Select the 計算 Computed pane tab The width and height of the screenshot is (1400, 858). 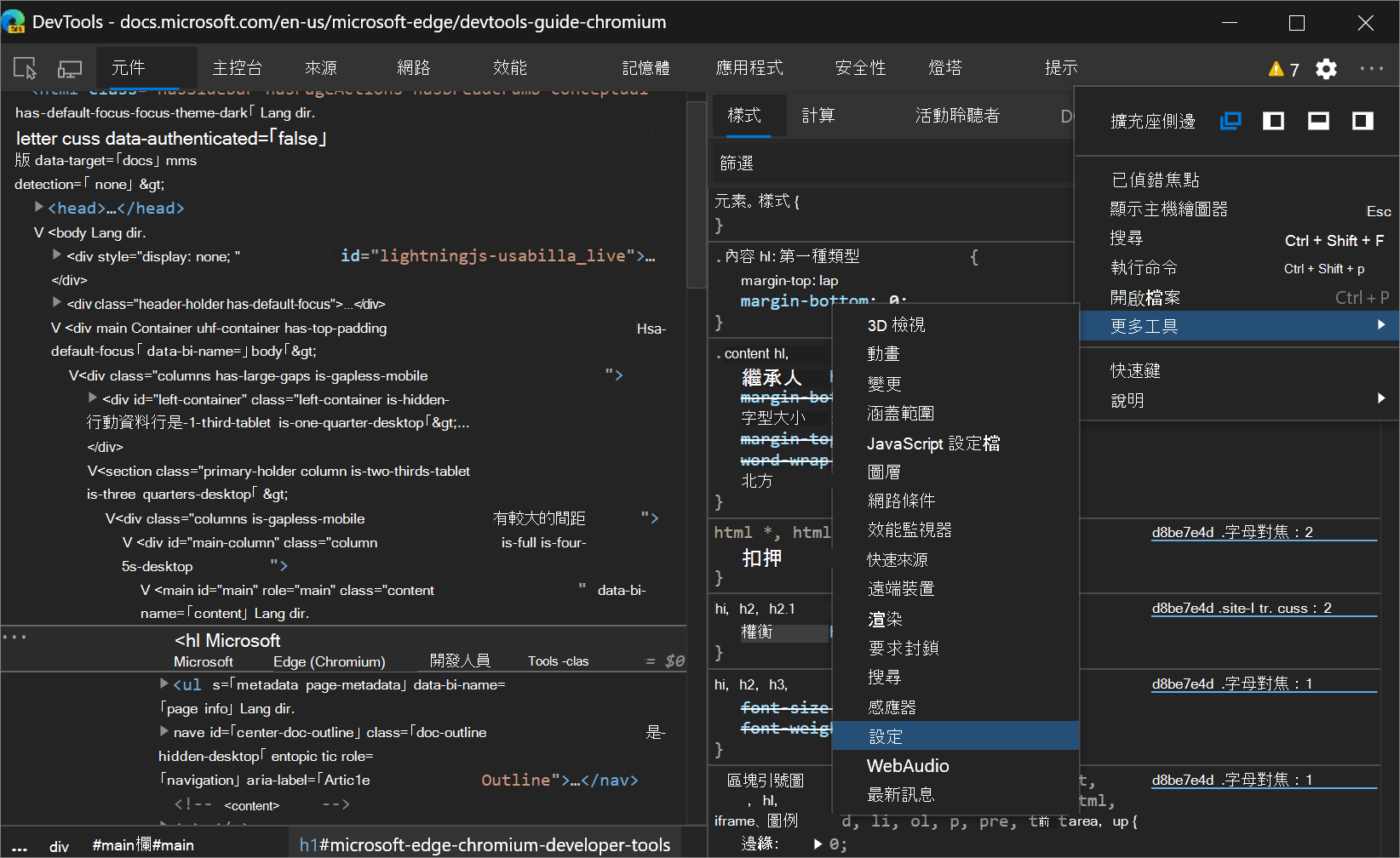[x=818, y=116]
